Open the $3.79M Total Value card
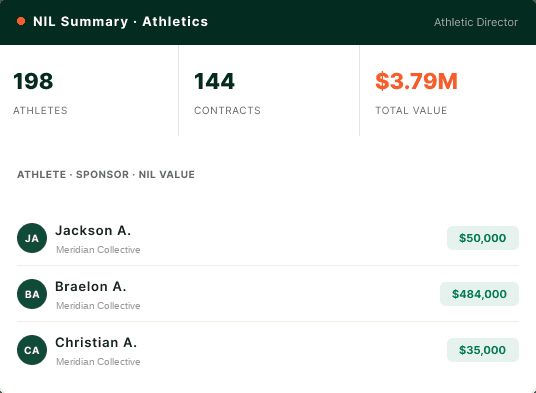The image size is (536, 393). 448,91
